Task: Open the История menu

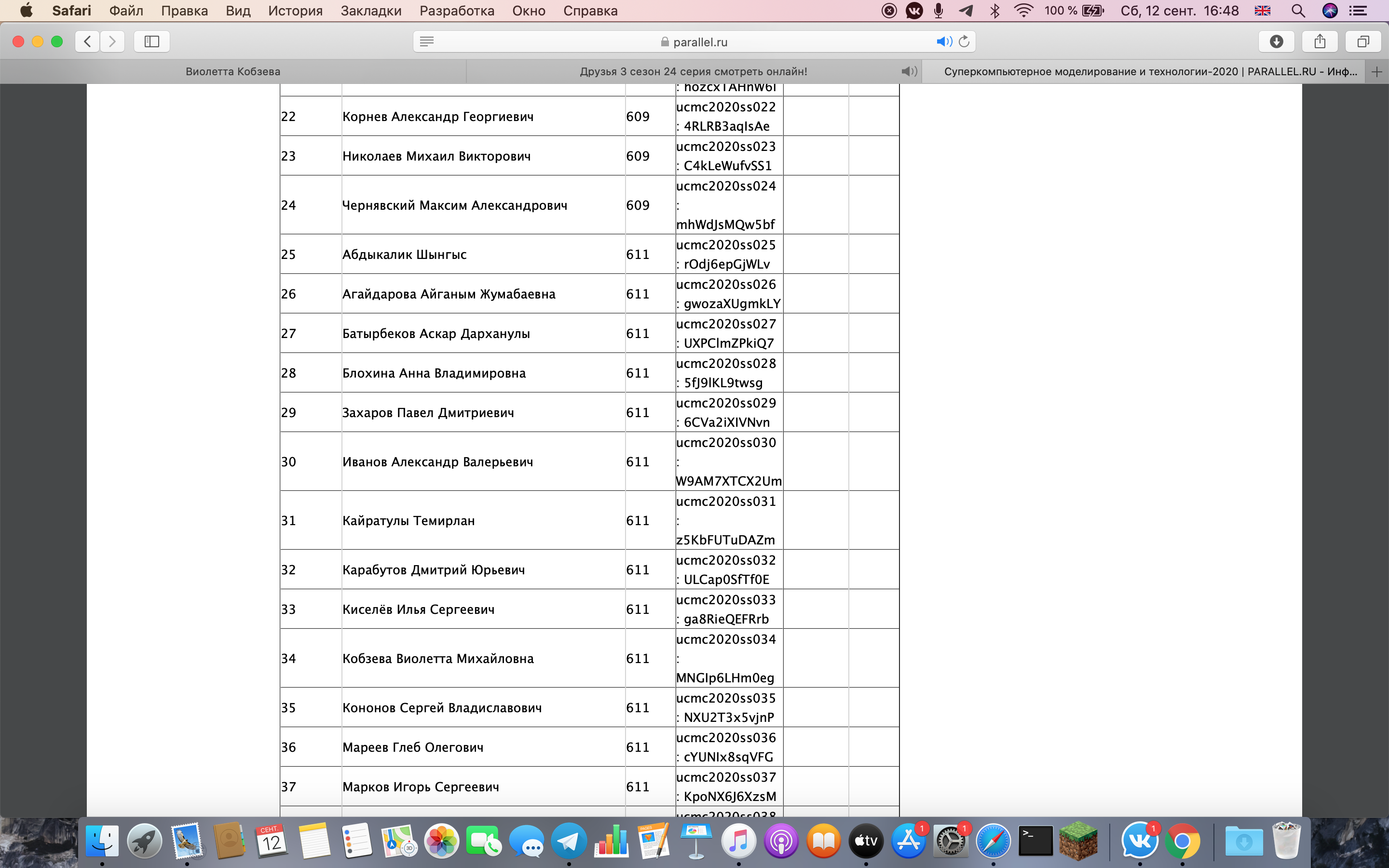Action: [295, 10]
